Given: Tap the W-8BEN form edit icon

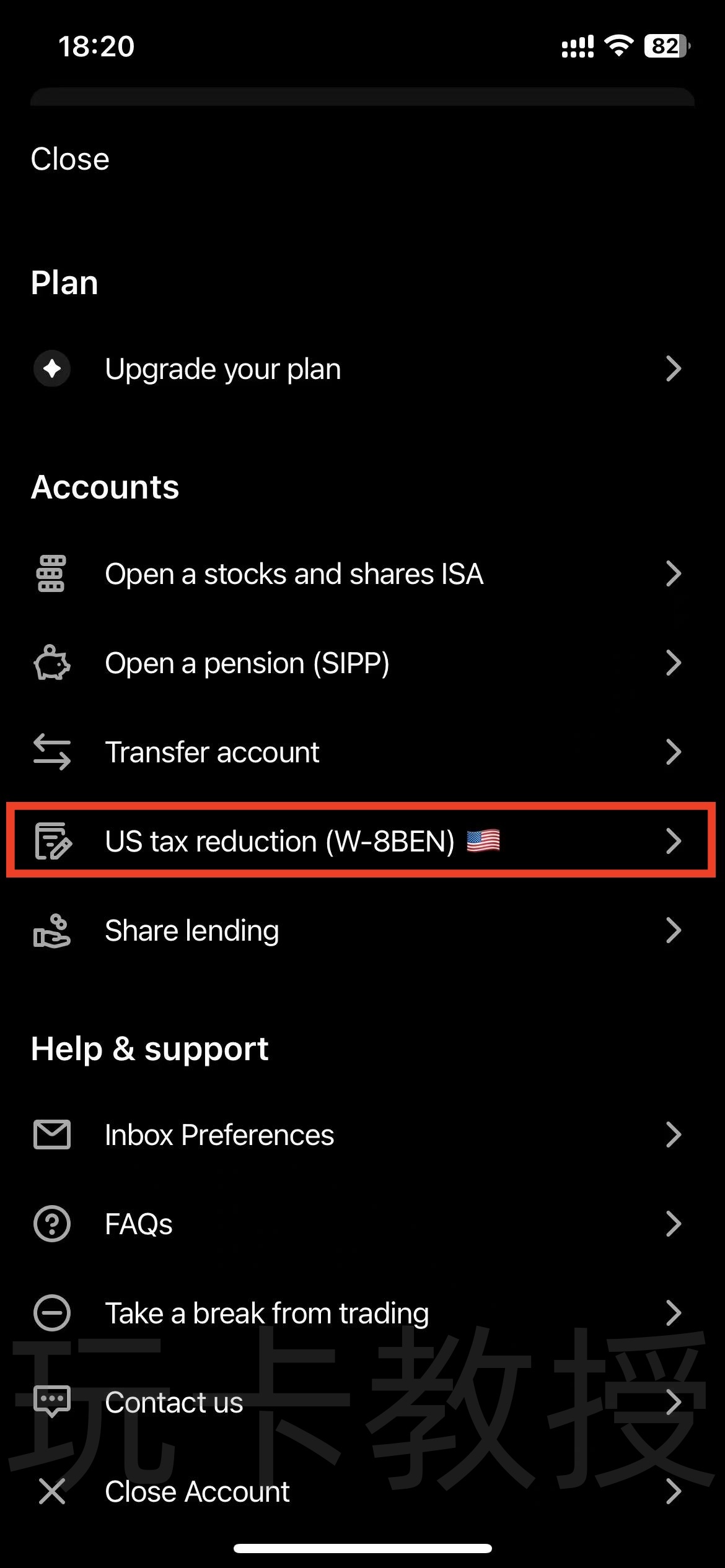Looking at the screenshot, I should click(x=53, y=841).
